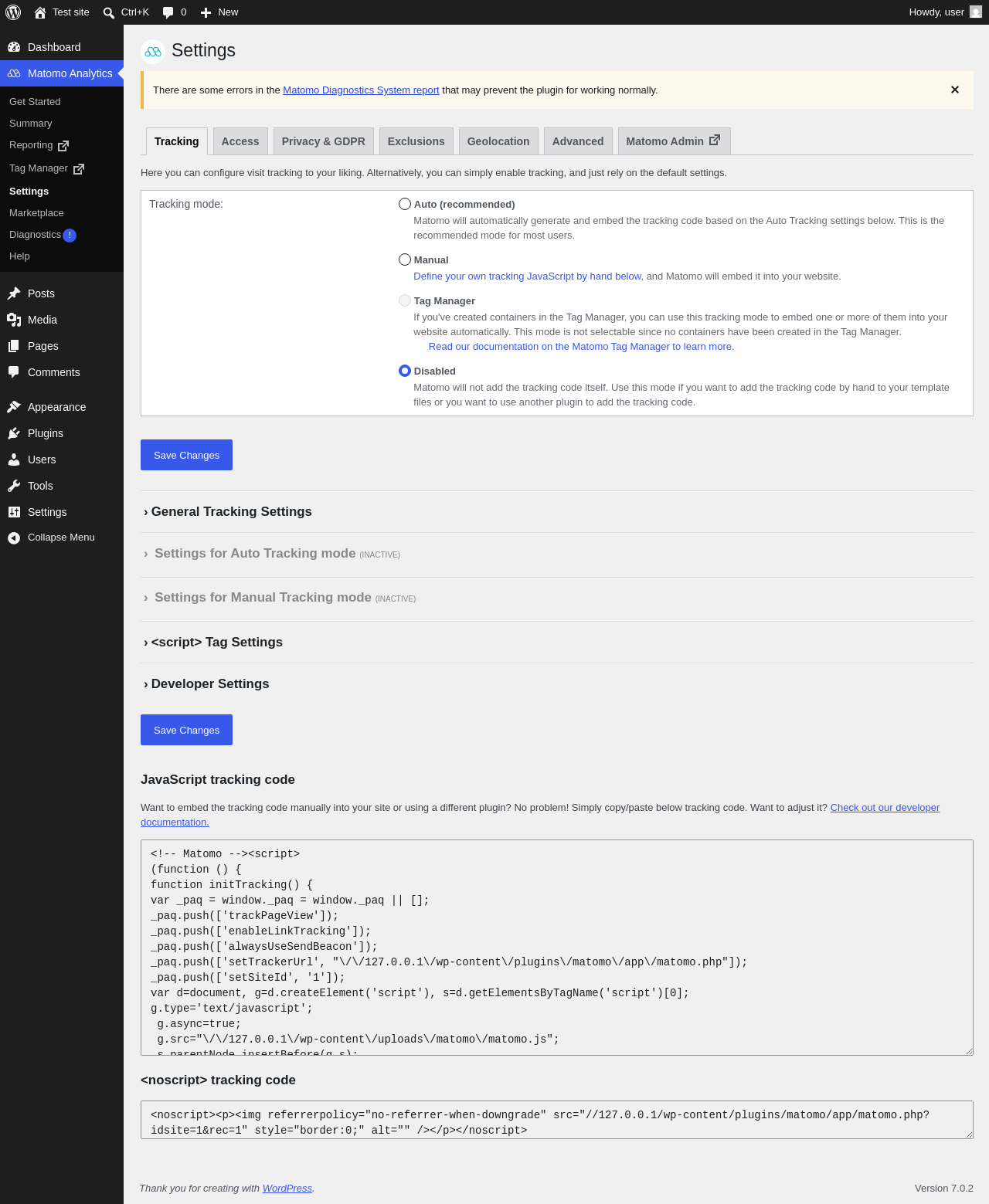The width and height of the screenshot is (989, 1204).
Task: Click the Posts pin icon
Action: tap(14, 293)
